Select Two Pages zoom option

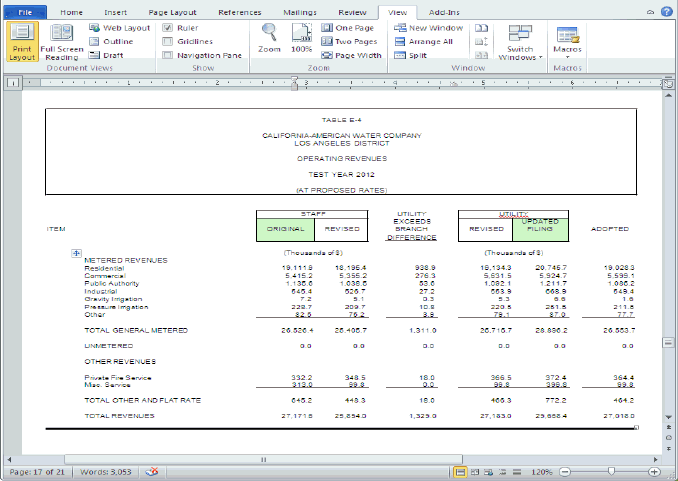350,42
